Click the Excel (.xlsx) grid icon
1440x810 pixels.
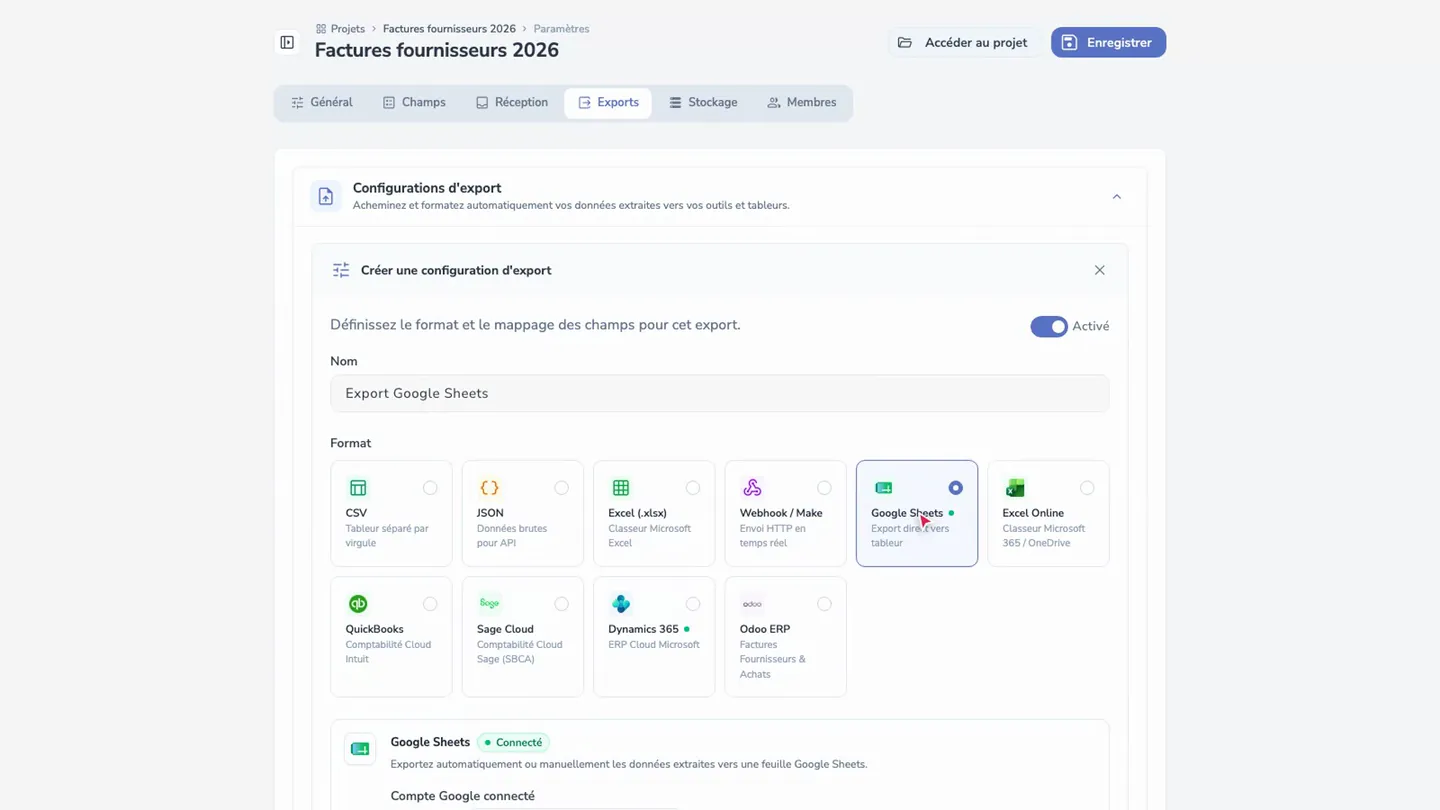coord(621,488)
